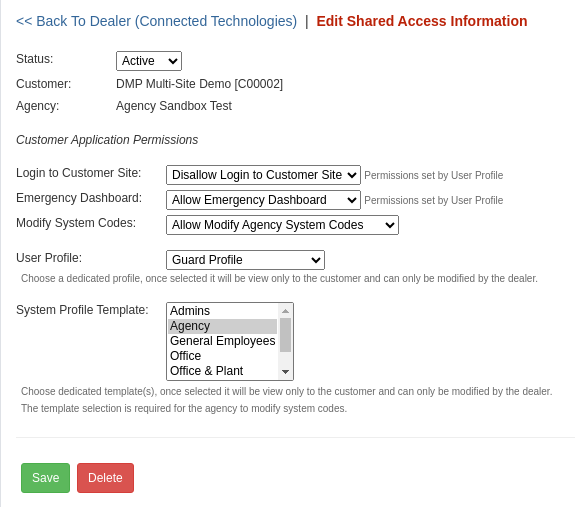Click the chevron on Status select

173,61
